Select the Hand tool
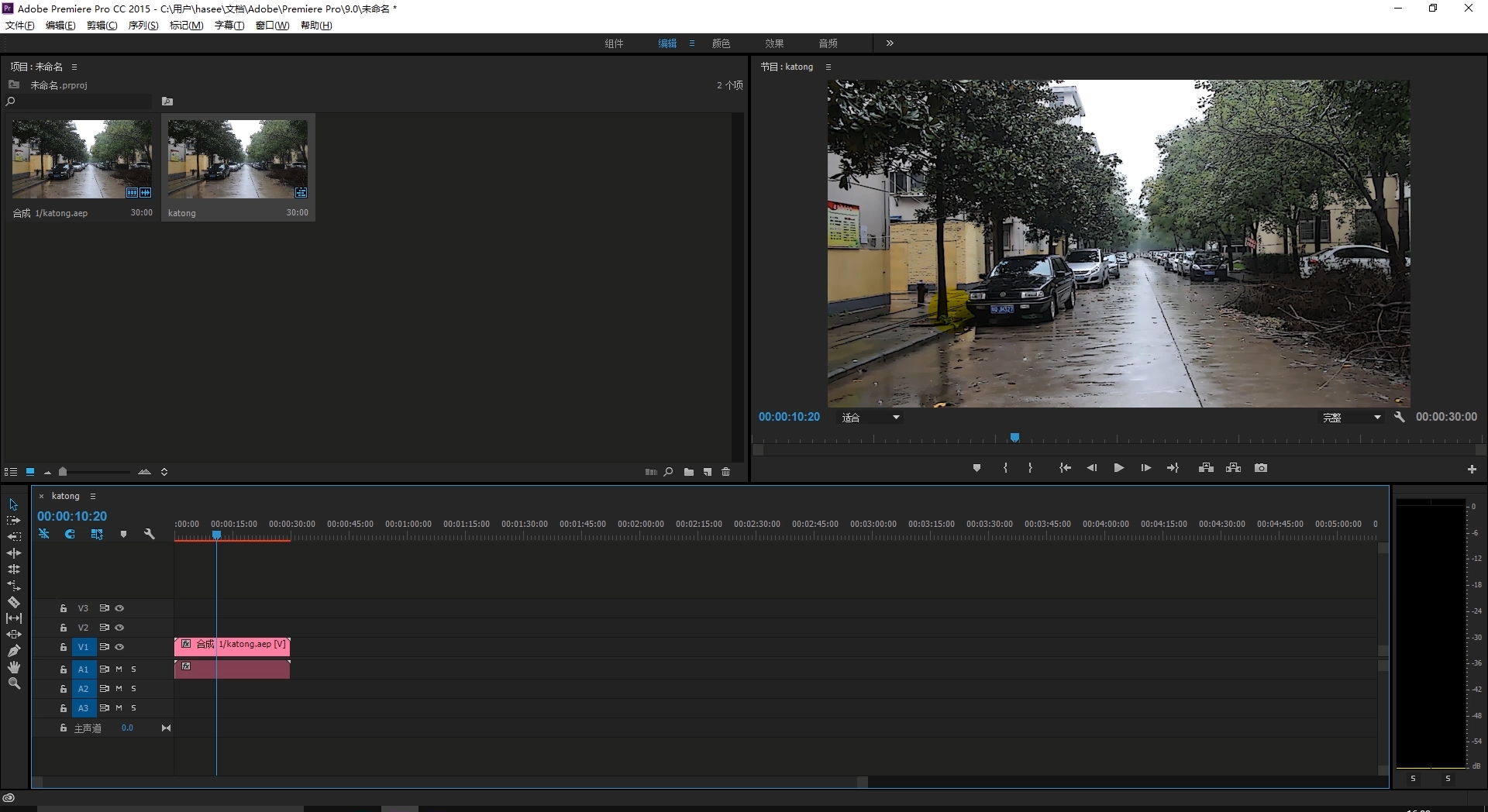The height and width of the screenshot is (812, 1488). pyautogui.click(x=14, y=667)
